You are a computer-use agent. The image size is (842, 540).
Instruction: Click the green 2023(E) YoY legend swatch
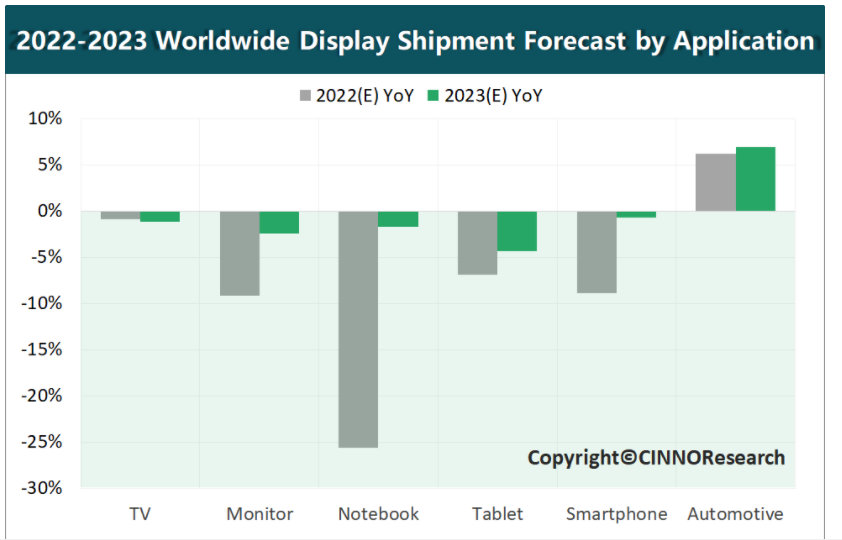pyautogui.click(x=433, y=96)
